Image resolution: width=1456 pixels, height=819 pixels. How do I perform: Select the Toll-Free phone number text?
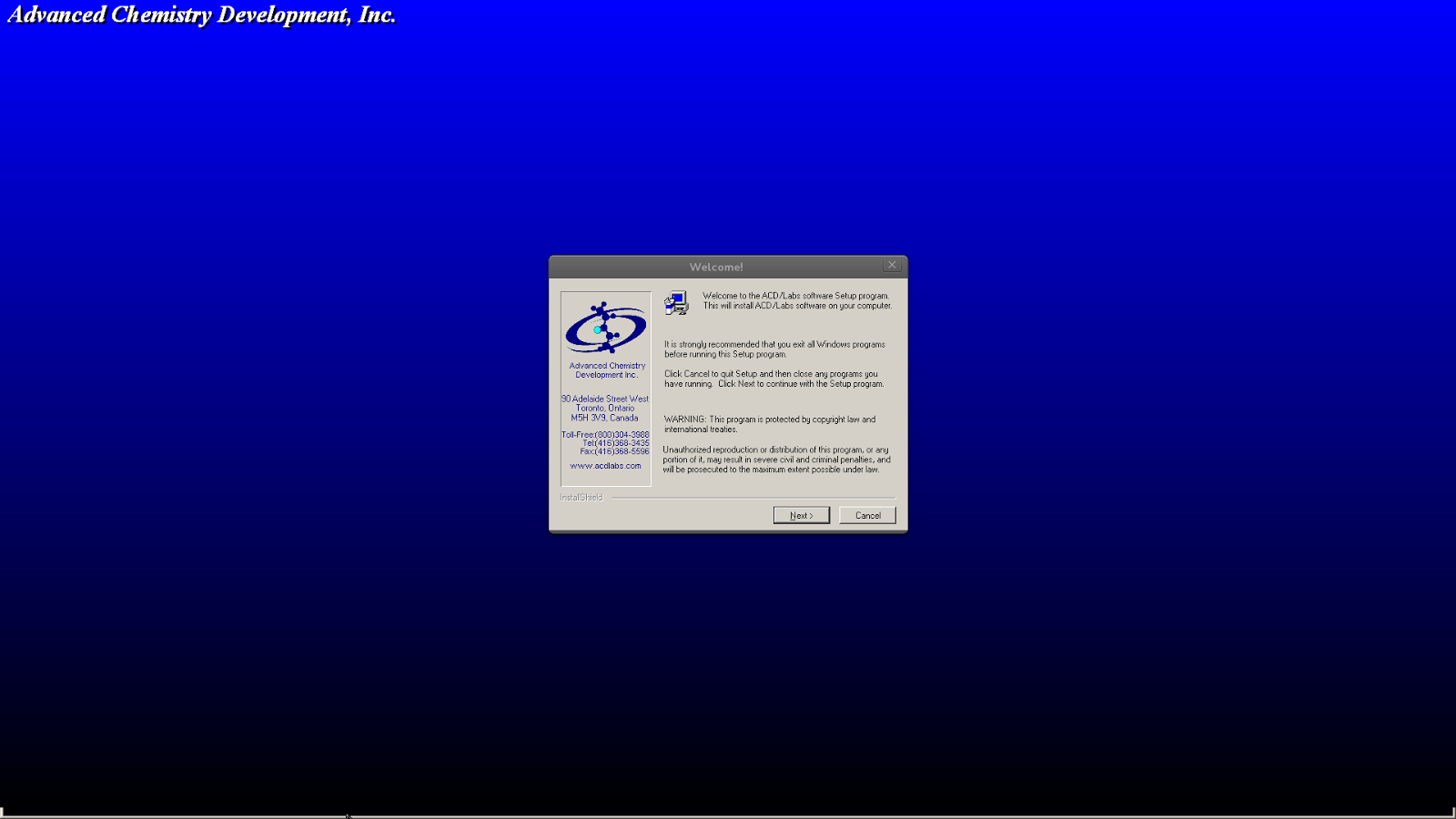(605, 435)
